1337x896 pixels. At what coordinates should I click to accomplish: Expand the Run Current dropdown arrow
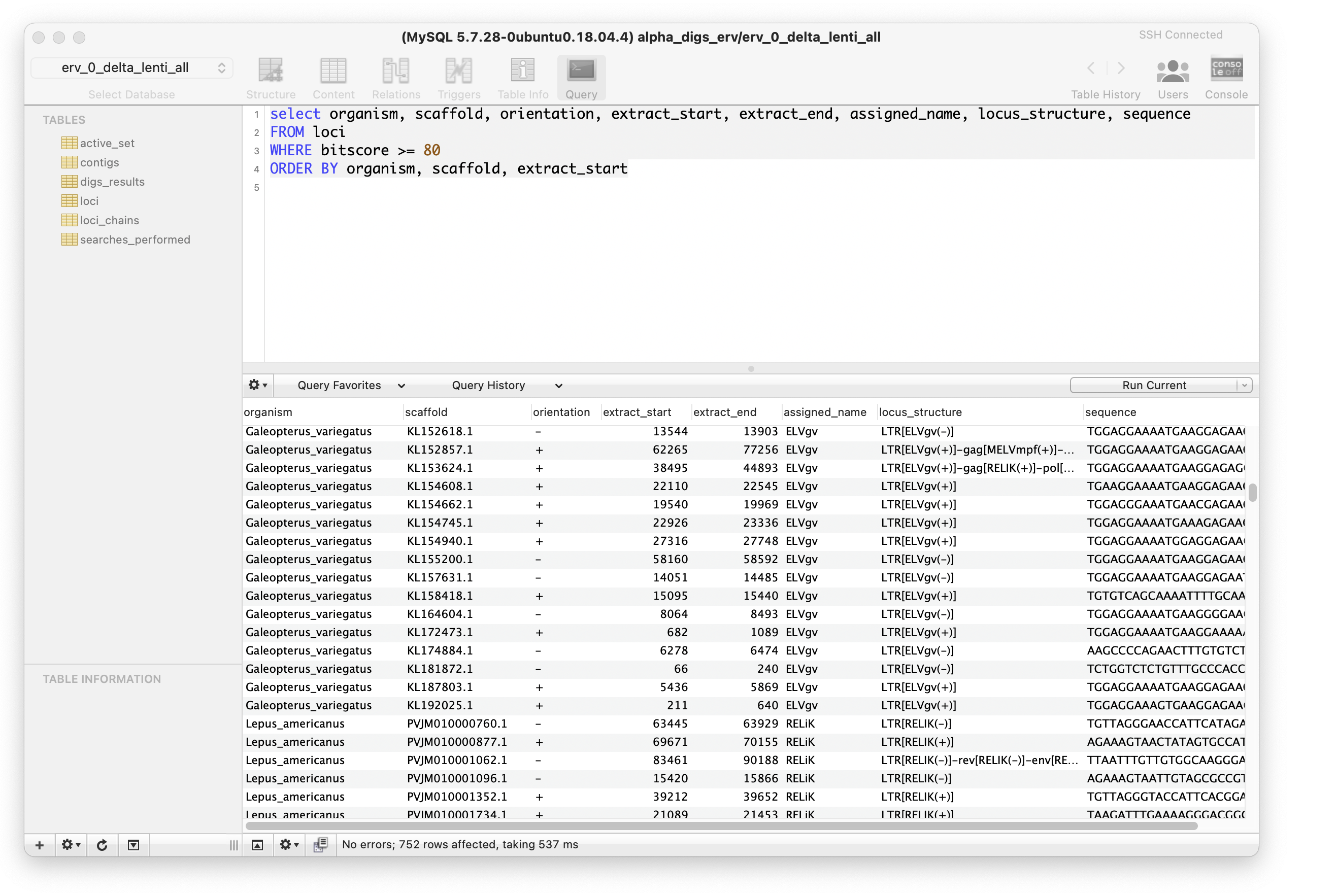1243,385
